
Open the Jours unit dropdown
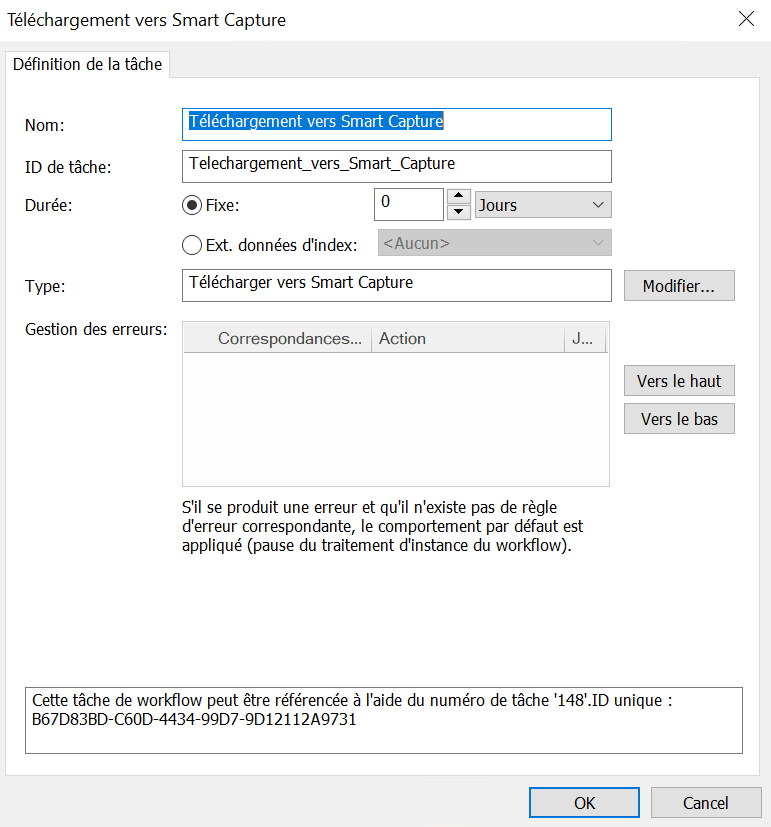543,205
